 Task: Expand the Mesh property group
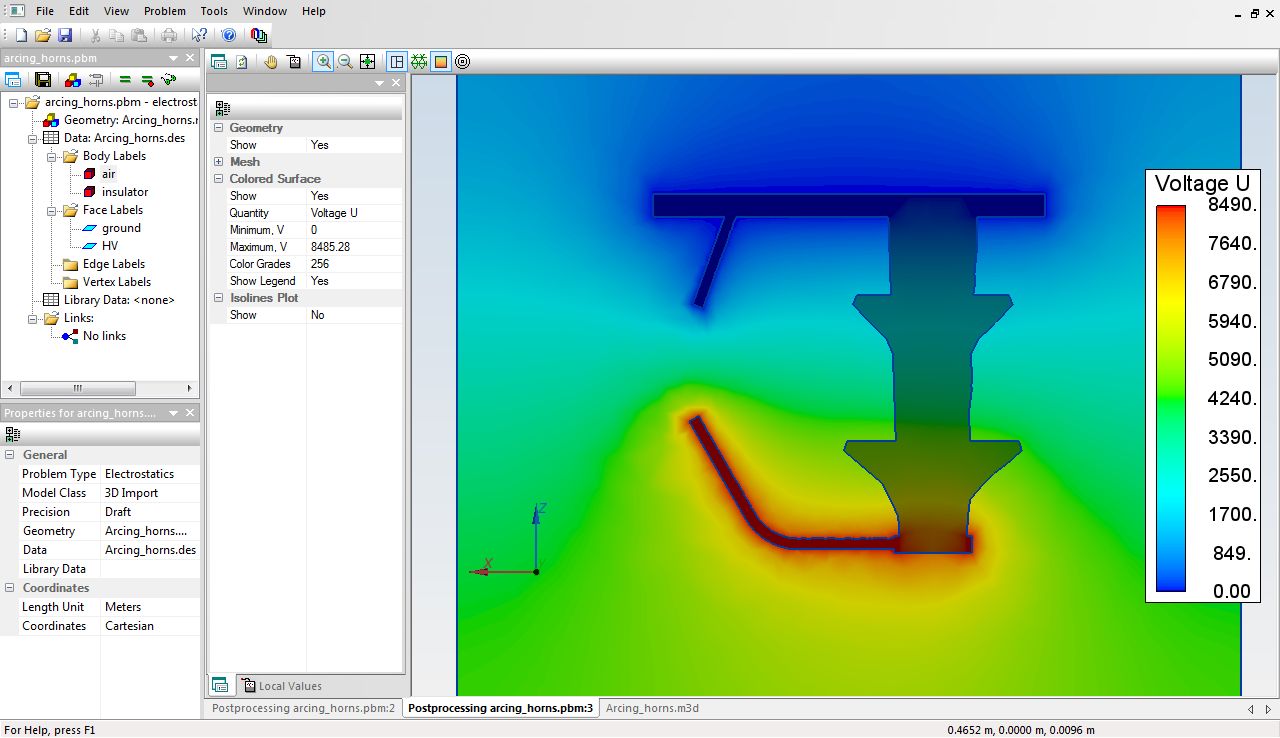point(218,162)
